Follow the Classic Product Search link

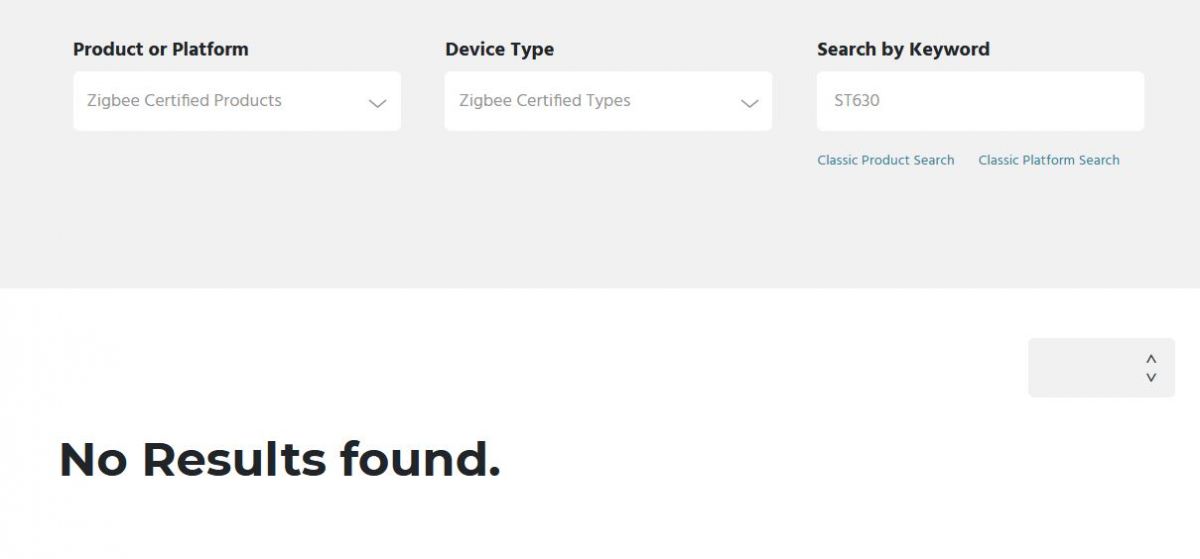click(x=886, y=160)
